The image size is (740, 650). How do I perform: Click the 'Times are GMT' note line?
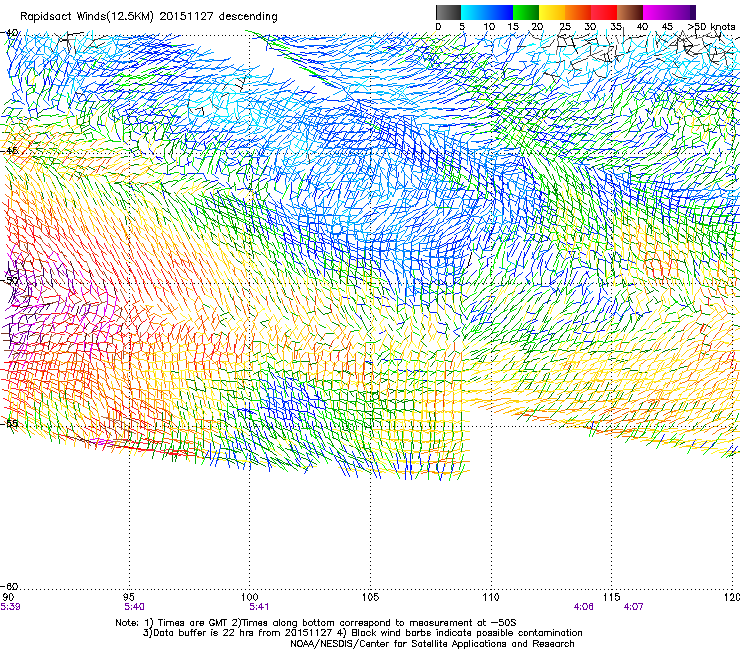pyautogui.click(x=316, y=623)
